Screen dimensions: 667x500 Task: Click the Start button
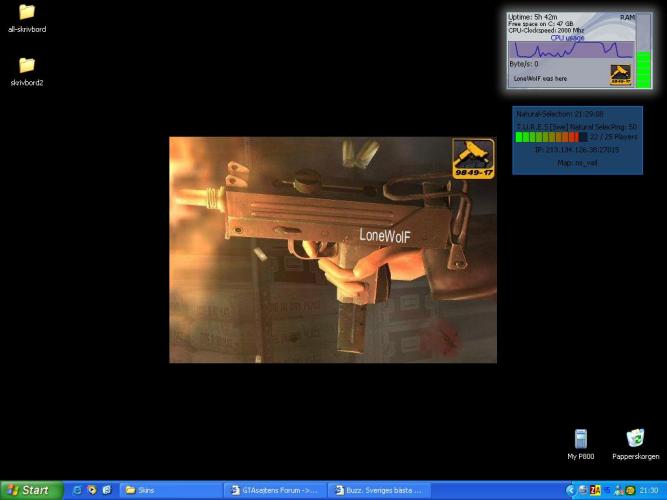click(x=31, y=490)
